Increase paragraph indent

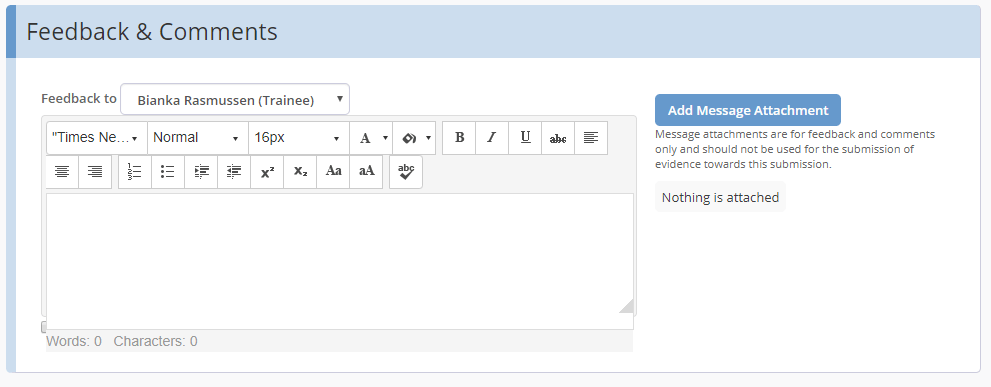tap(201, 172)
